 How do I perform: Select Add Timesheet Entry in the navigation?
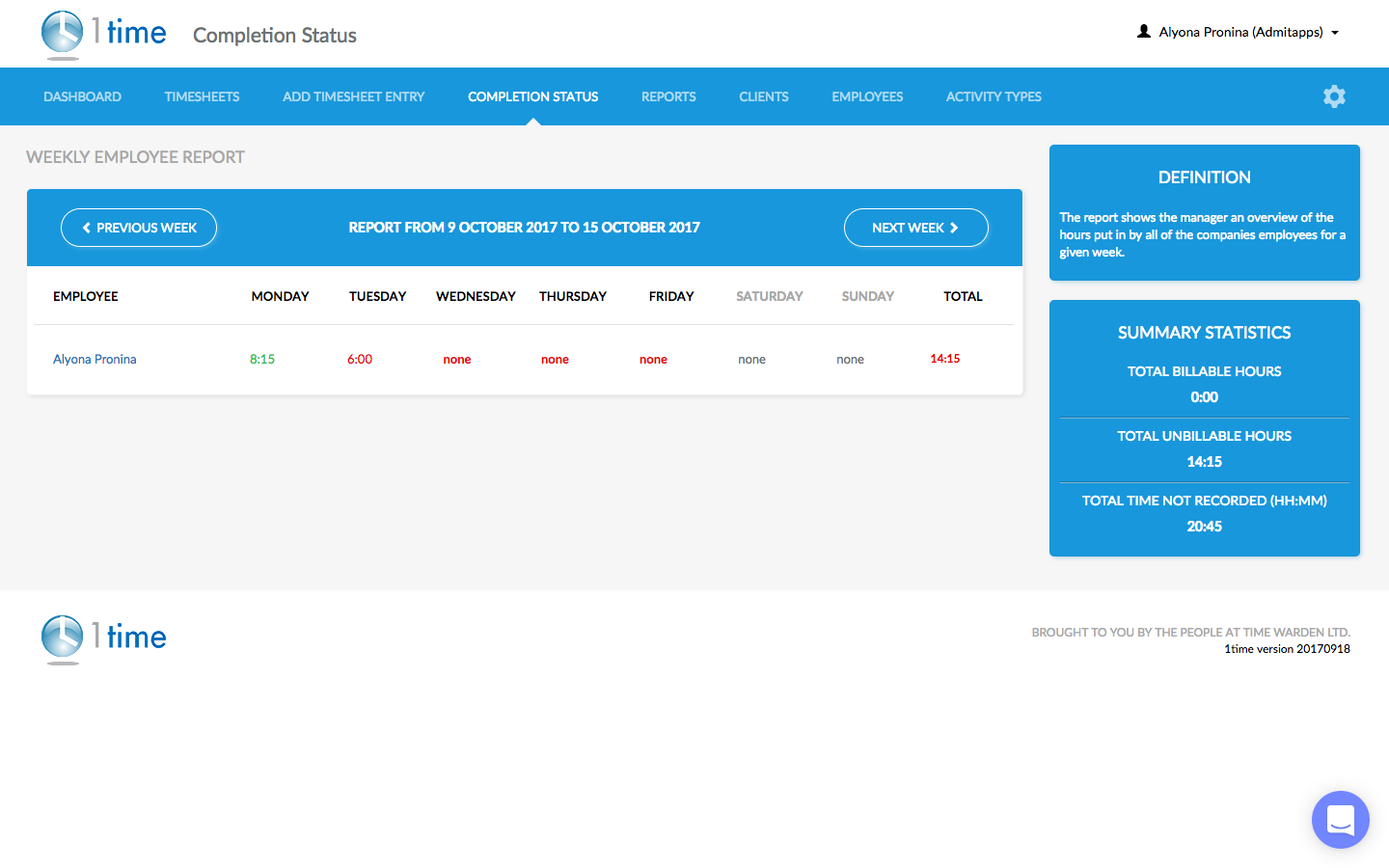click(x=353, y=96)
